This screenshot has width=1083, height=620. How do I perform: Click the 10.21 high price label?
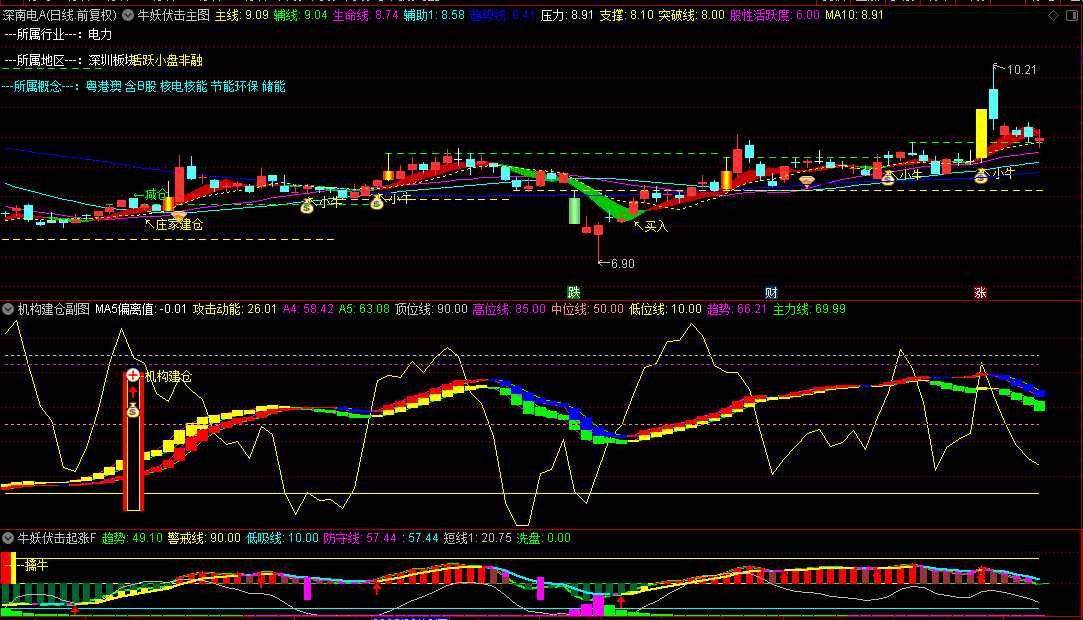[x=1021, y=70]
